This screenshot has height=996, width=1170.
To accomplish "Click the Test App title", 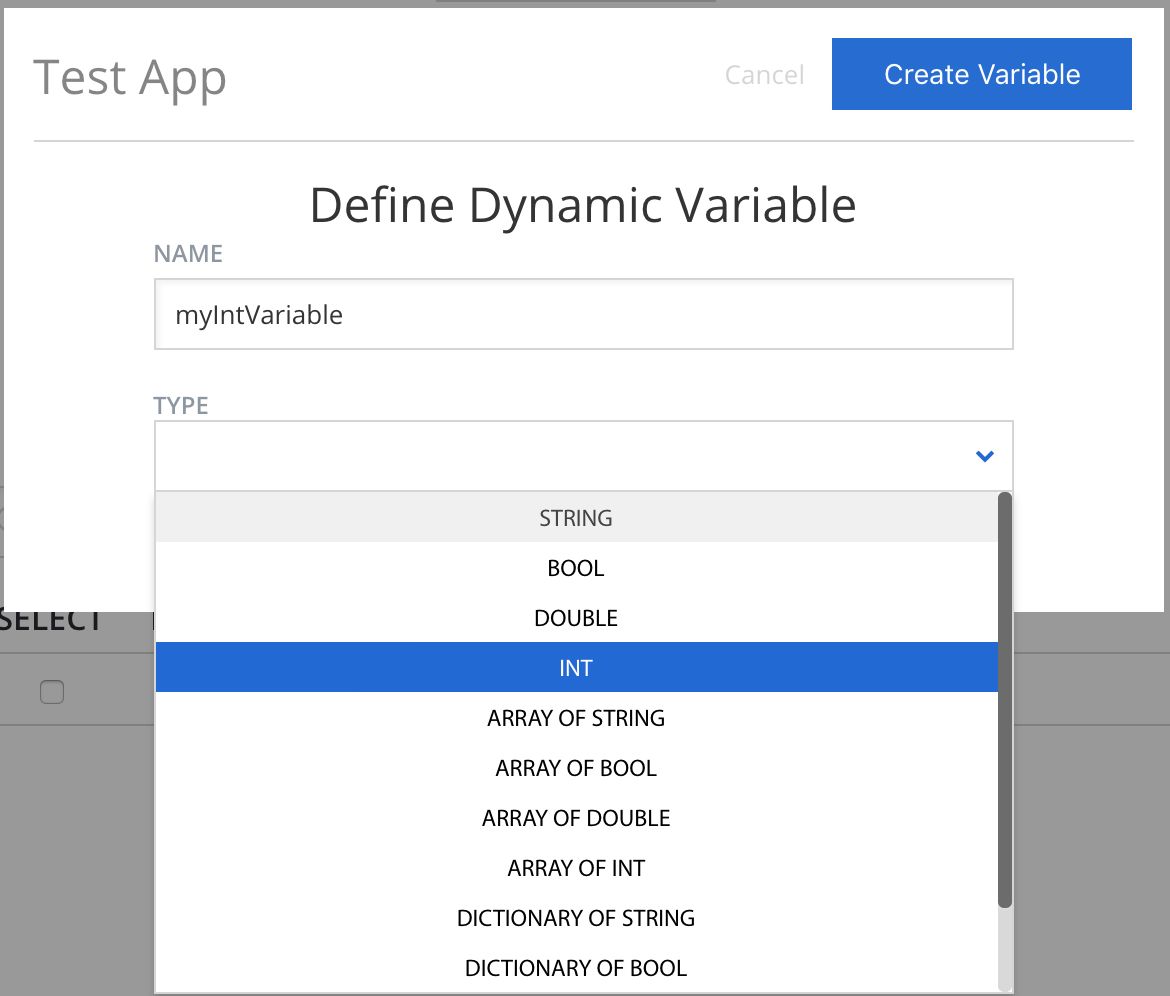I will coord(130,78).
